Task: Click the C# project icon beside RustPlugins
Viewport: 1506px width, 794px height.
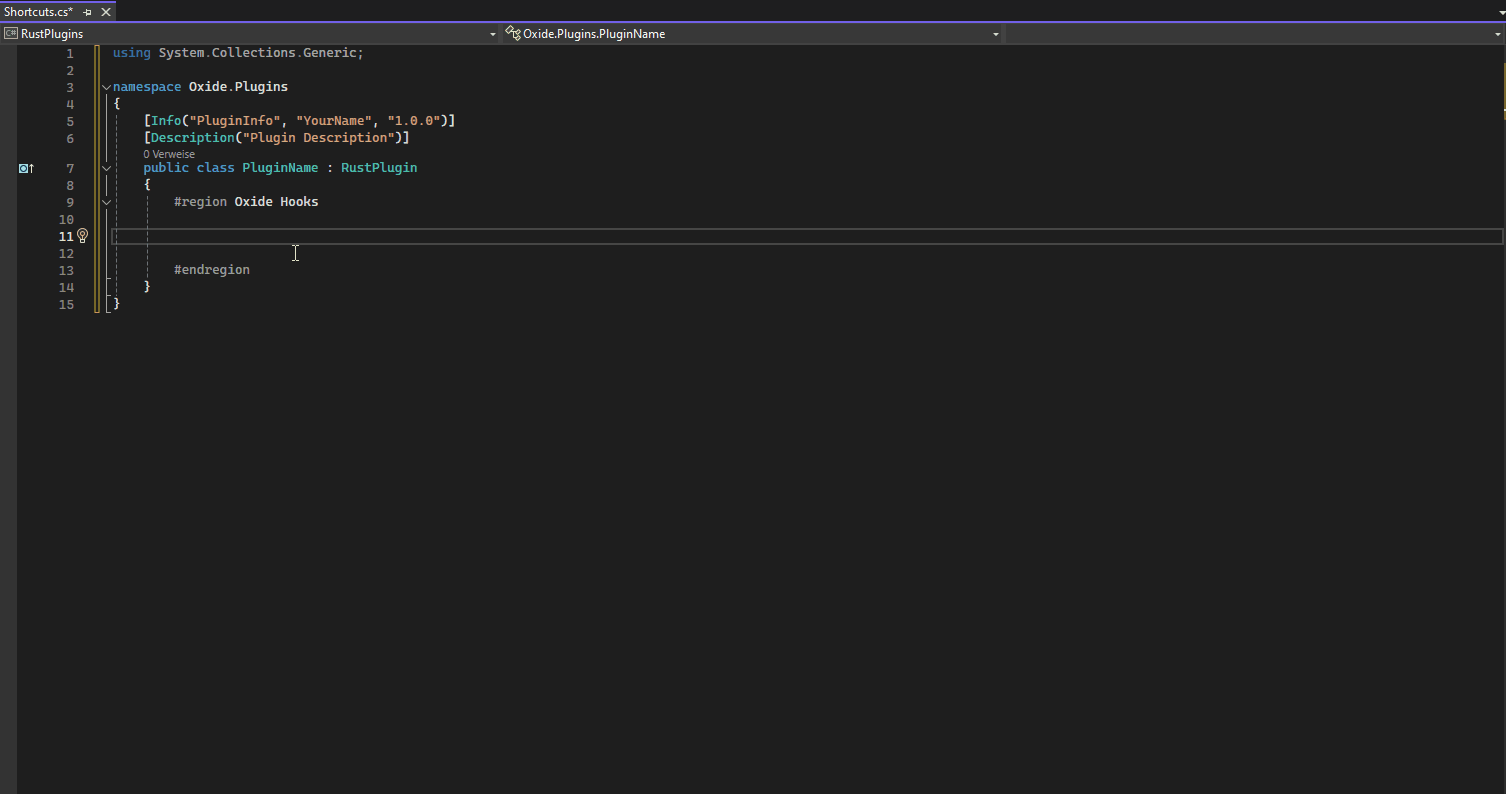Action: [11, 34]
